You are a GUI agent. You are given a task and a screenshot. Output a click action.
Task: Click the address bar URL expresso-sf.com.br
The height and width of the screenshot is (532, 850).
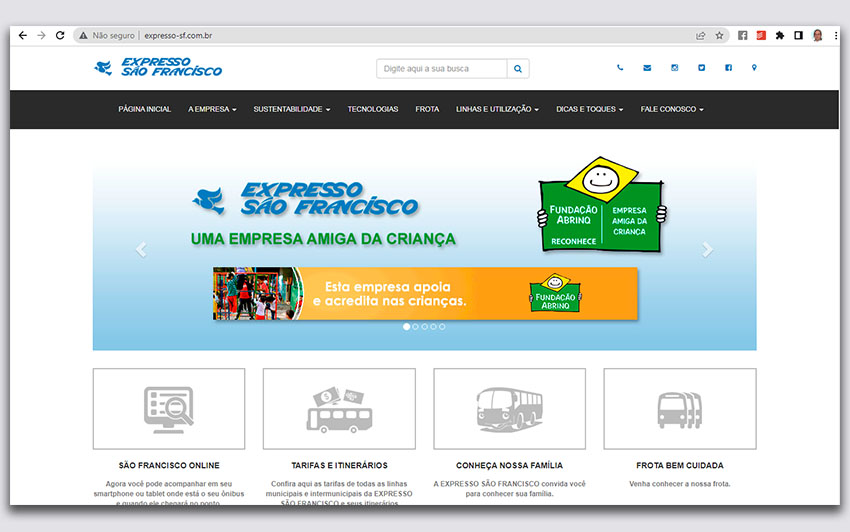(178, 35)
